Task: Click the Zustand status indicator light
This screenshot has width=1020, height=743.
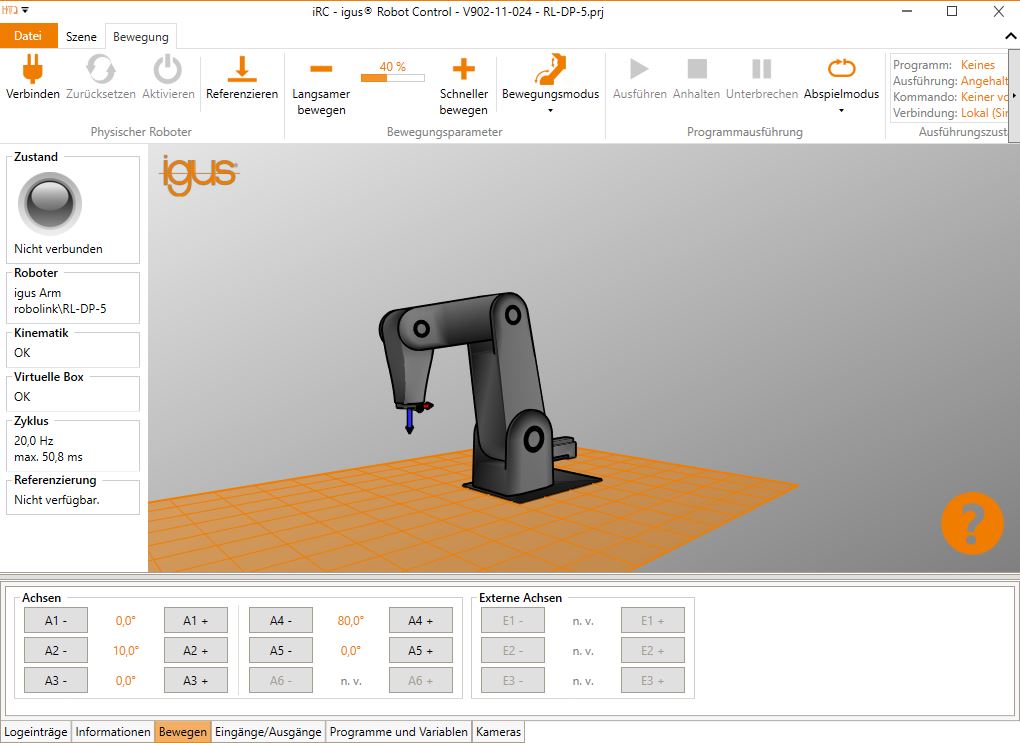Action: (x=49, y=203)
